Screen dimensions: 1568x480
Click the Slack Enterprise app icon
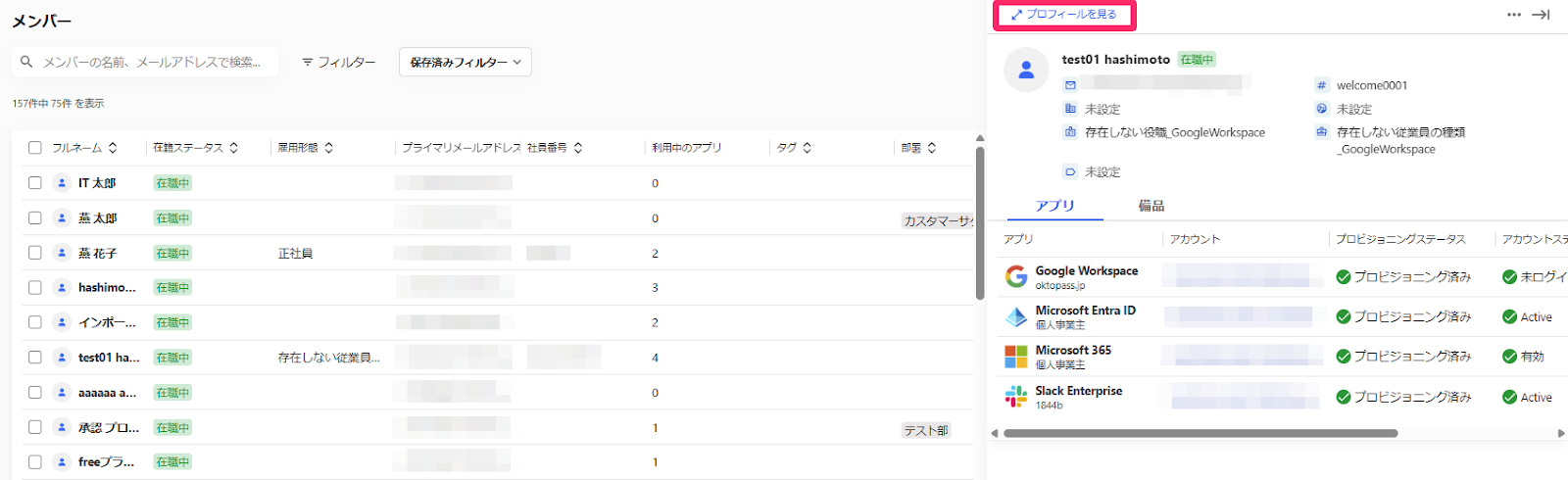tap(1016, 397)
